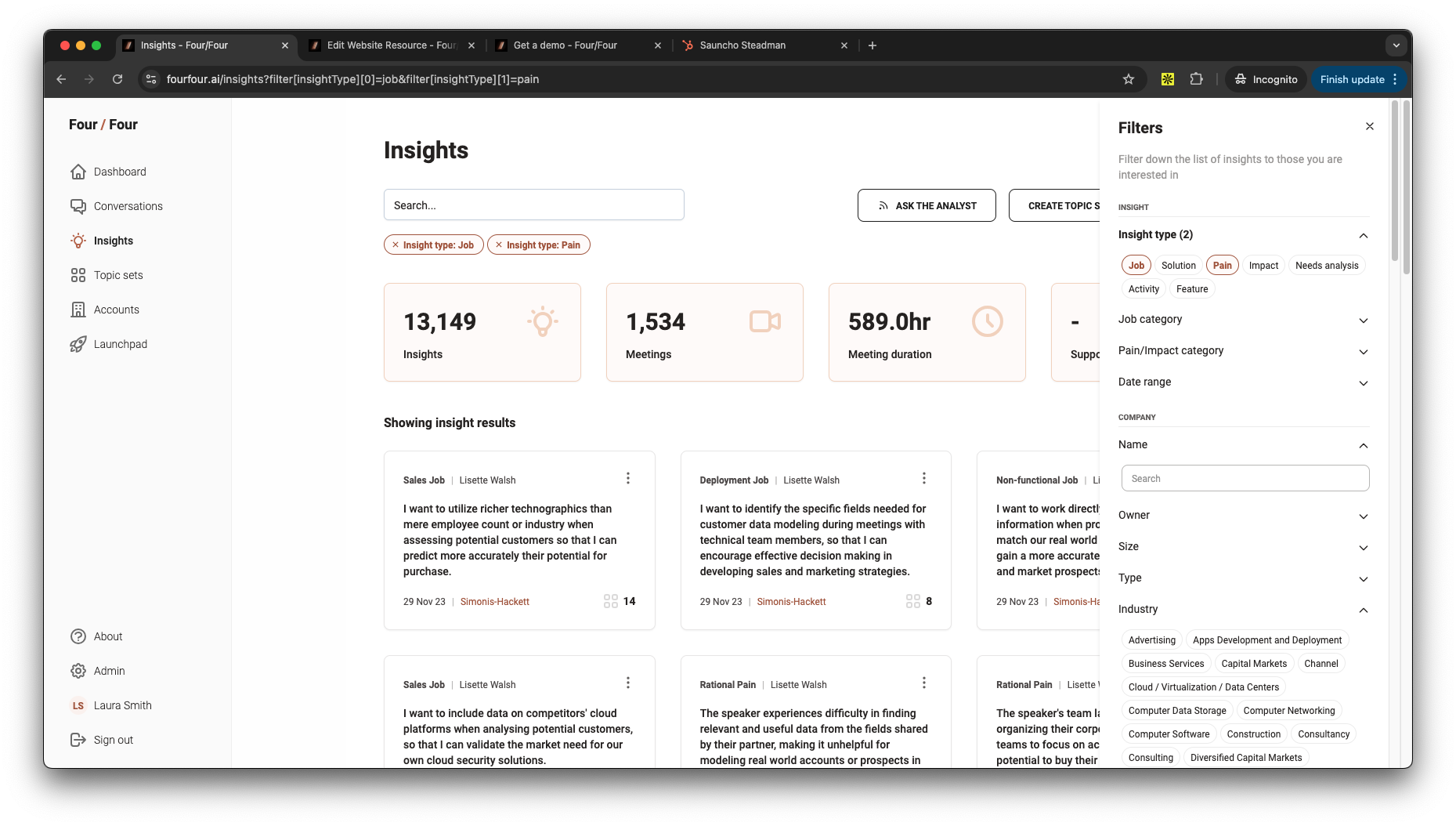Click the insights Search field
Image resolution: width=1456 pixels, height=826 pixels.
click(533, 205)
